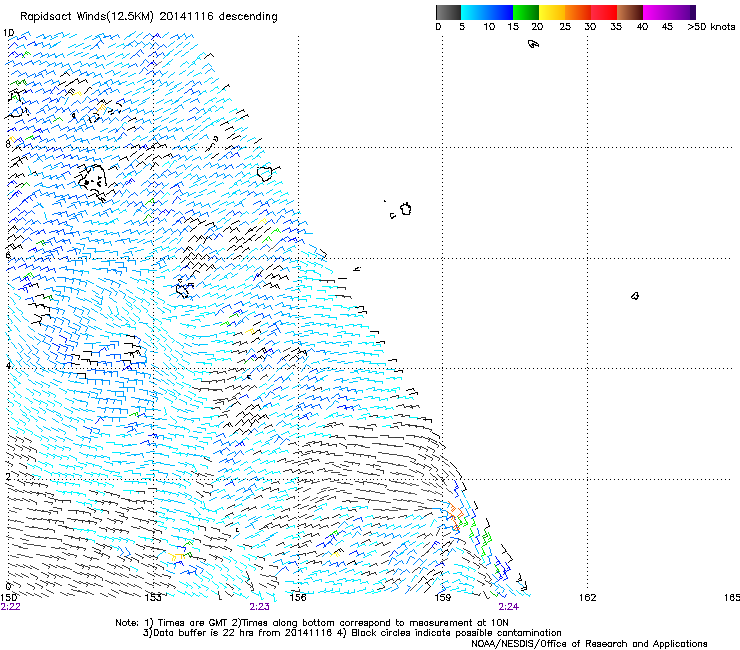Click the '153' longitude axis label
740x650 pixels.
[x=153, y=598]
